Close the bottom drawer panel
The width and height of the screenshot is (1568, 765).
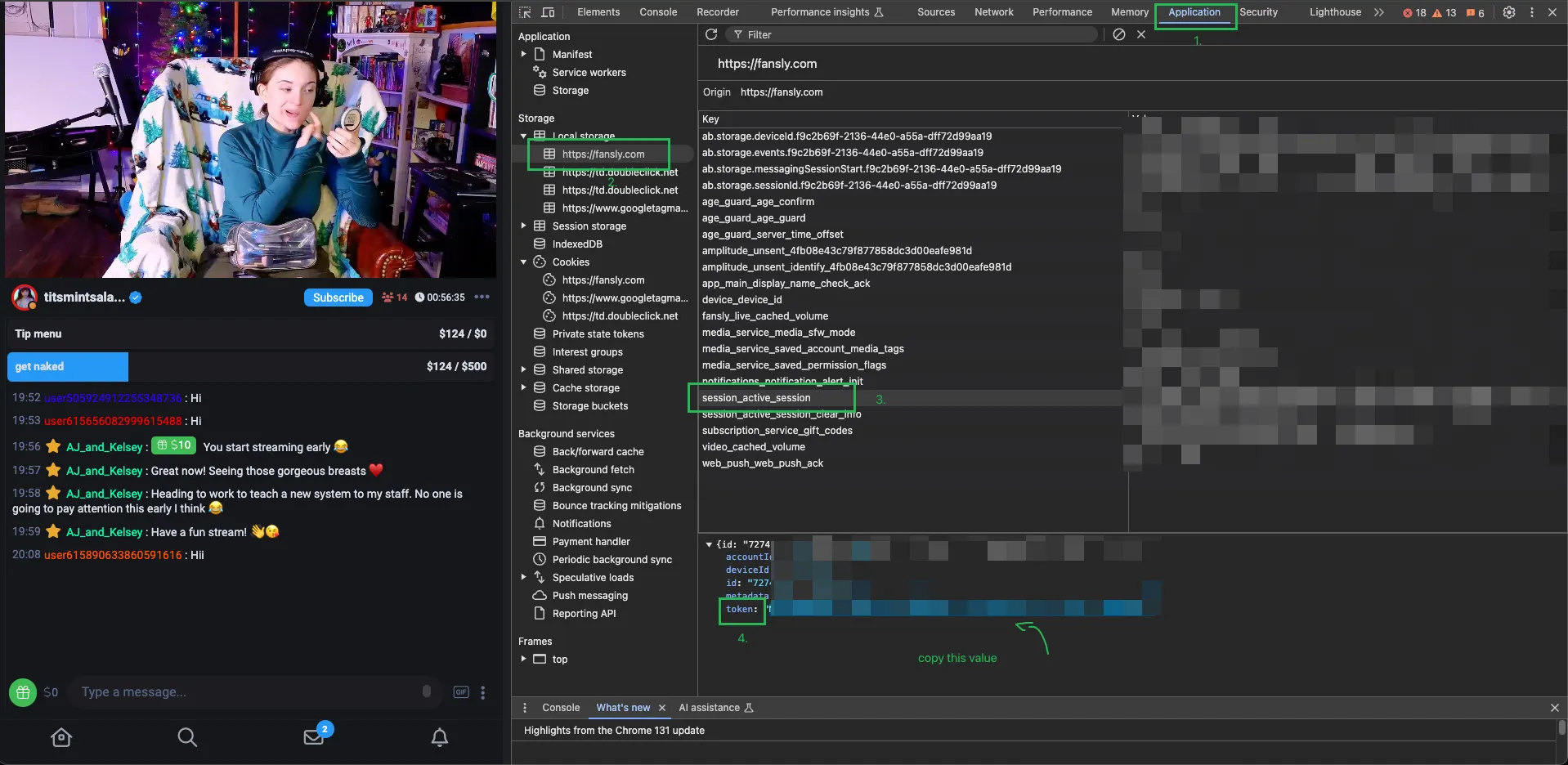[1554, 708]
